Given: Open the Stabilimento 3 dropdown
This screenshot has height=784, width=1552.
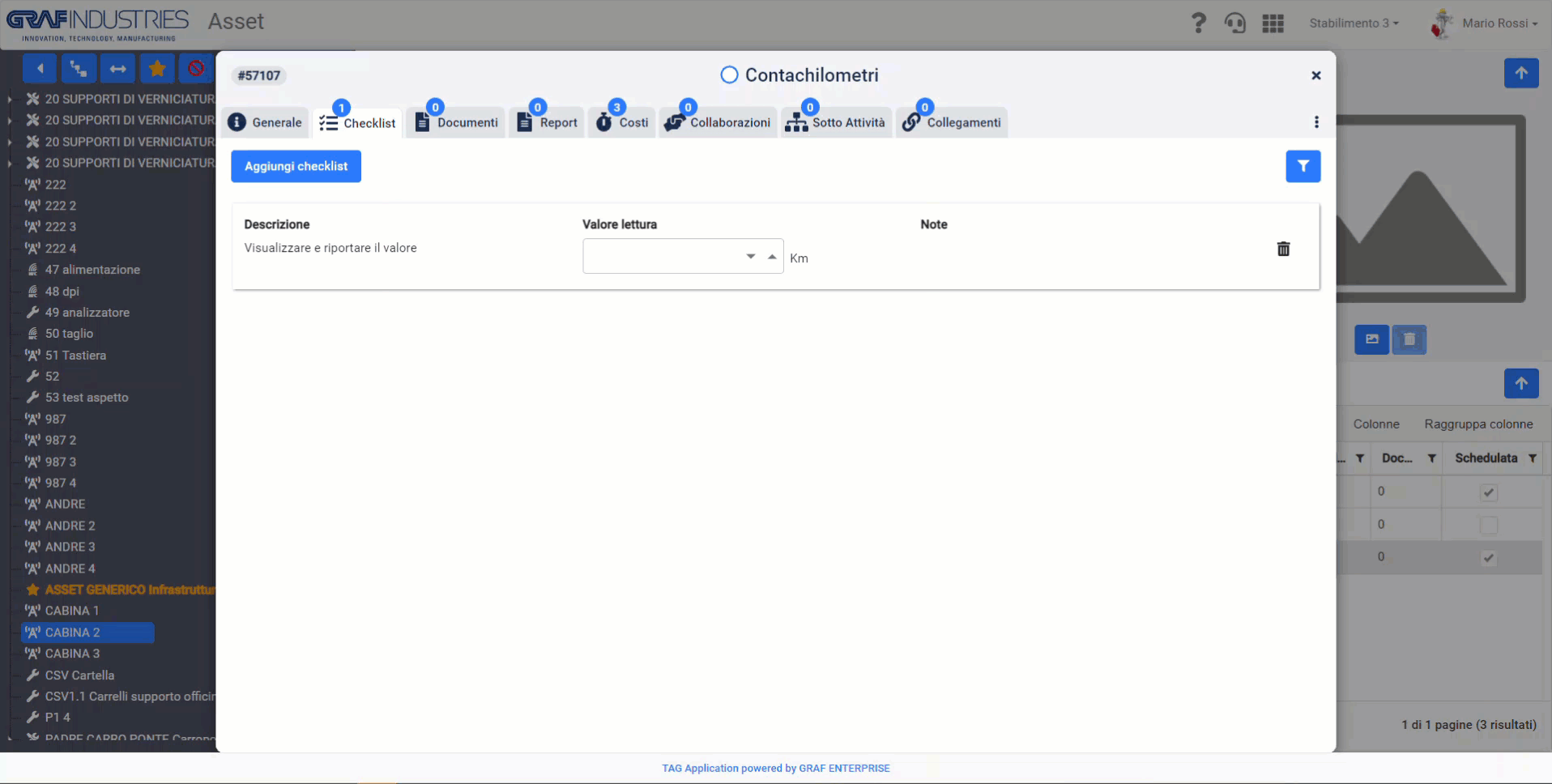Looking at the screenshot, I should tap(1354, 23).
